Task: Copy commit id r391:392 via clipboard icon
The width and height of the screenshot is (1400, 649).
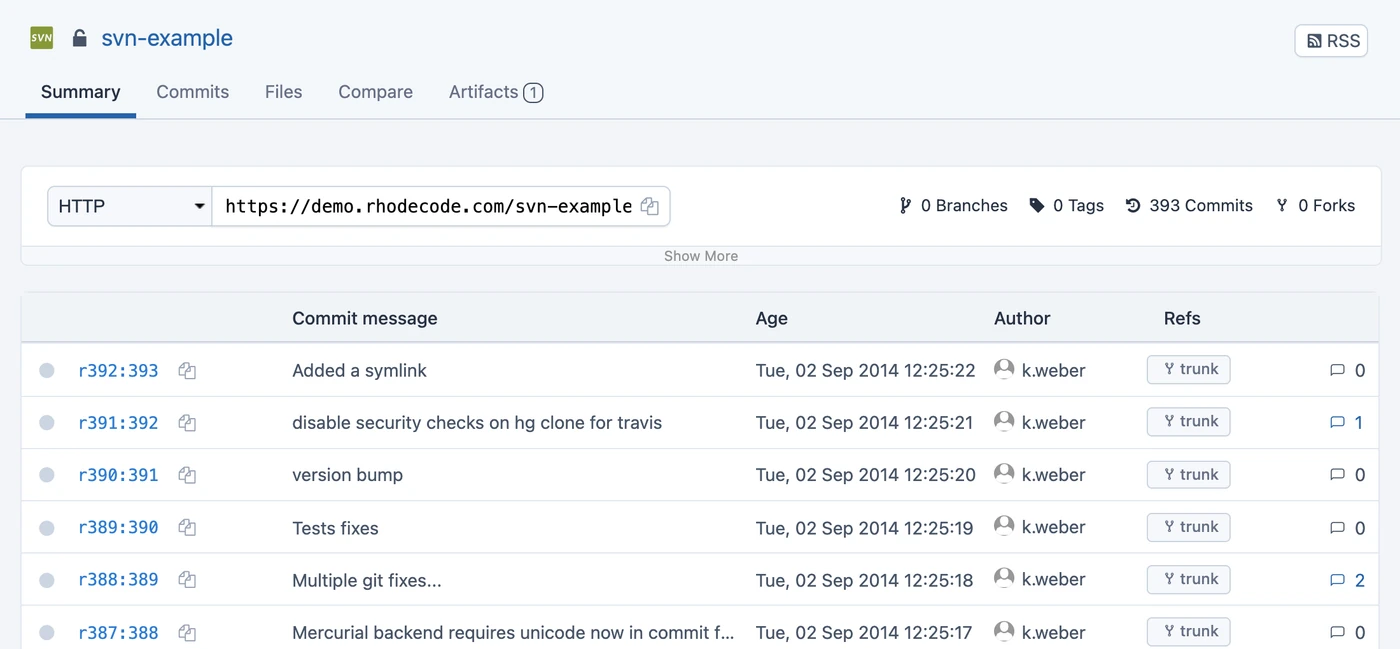Action: [187, 423]
